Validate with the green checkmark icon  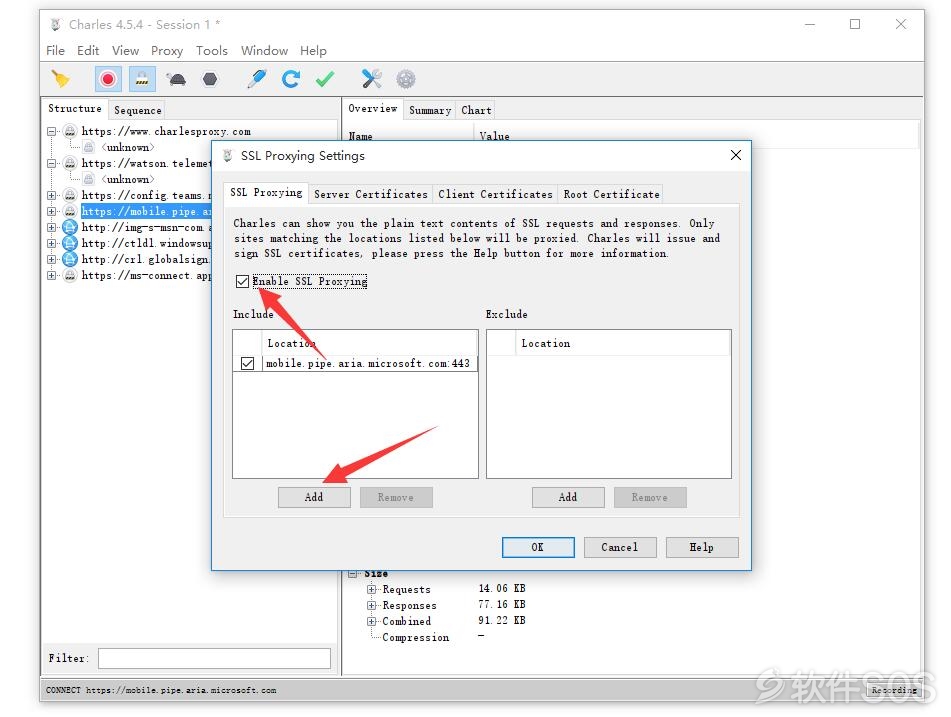pos(324,79)
